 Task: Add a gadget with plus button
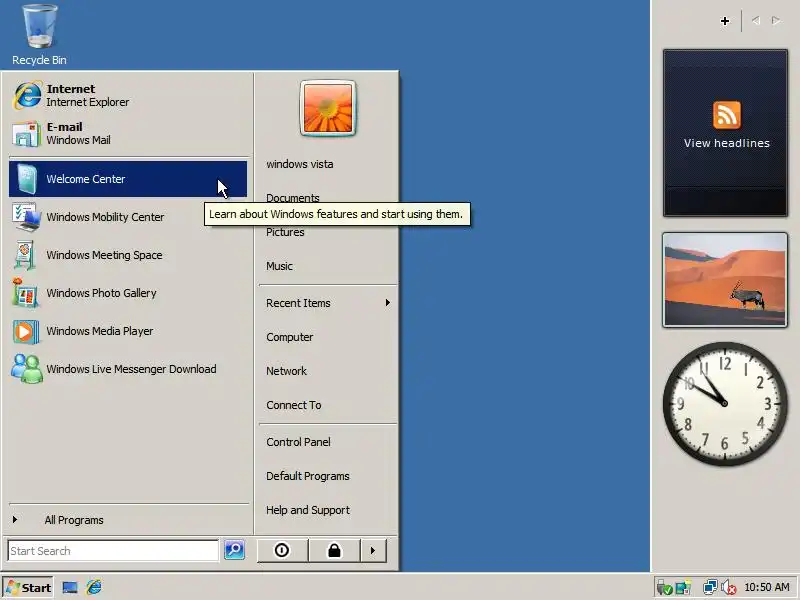(x=725, y=21)
